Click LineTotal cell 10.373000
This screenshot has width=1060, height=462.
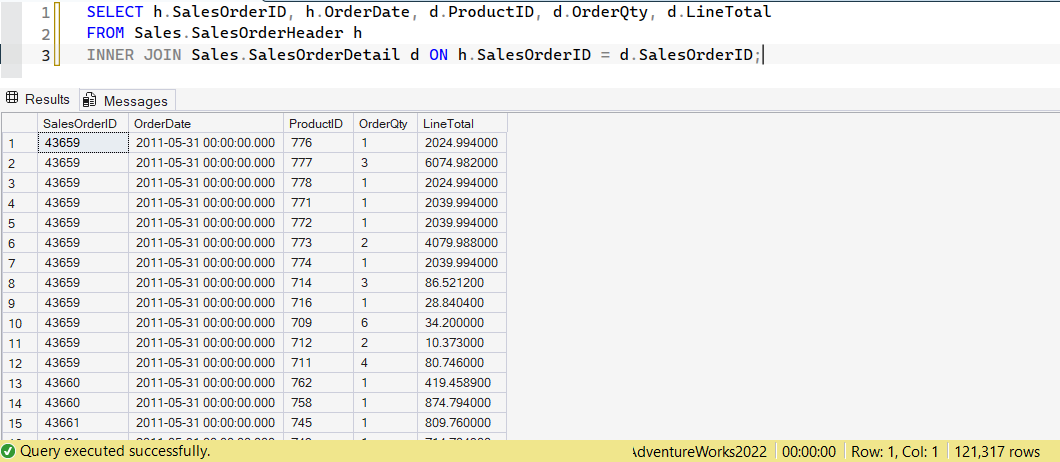462,342
